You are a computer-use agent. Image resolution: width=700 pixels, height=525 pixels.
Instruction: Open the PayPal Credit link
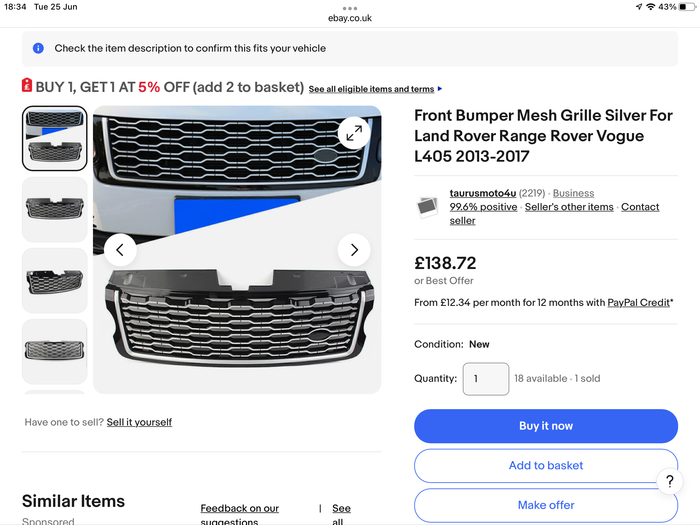(x=638, y=303)
